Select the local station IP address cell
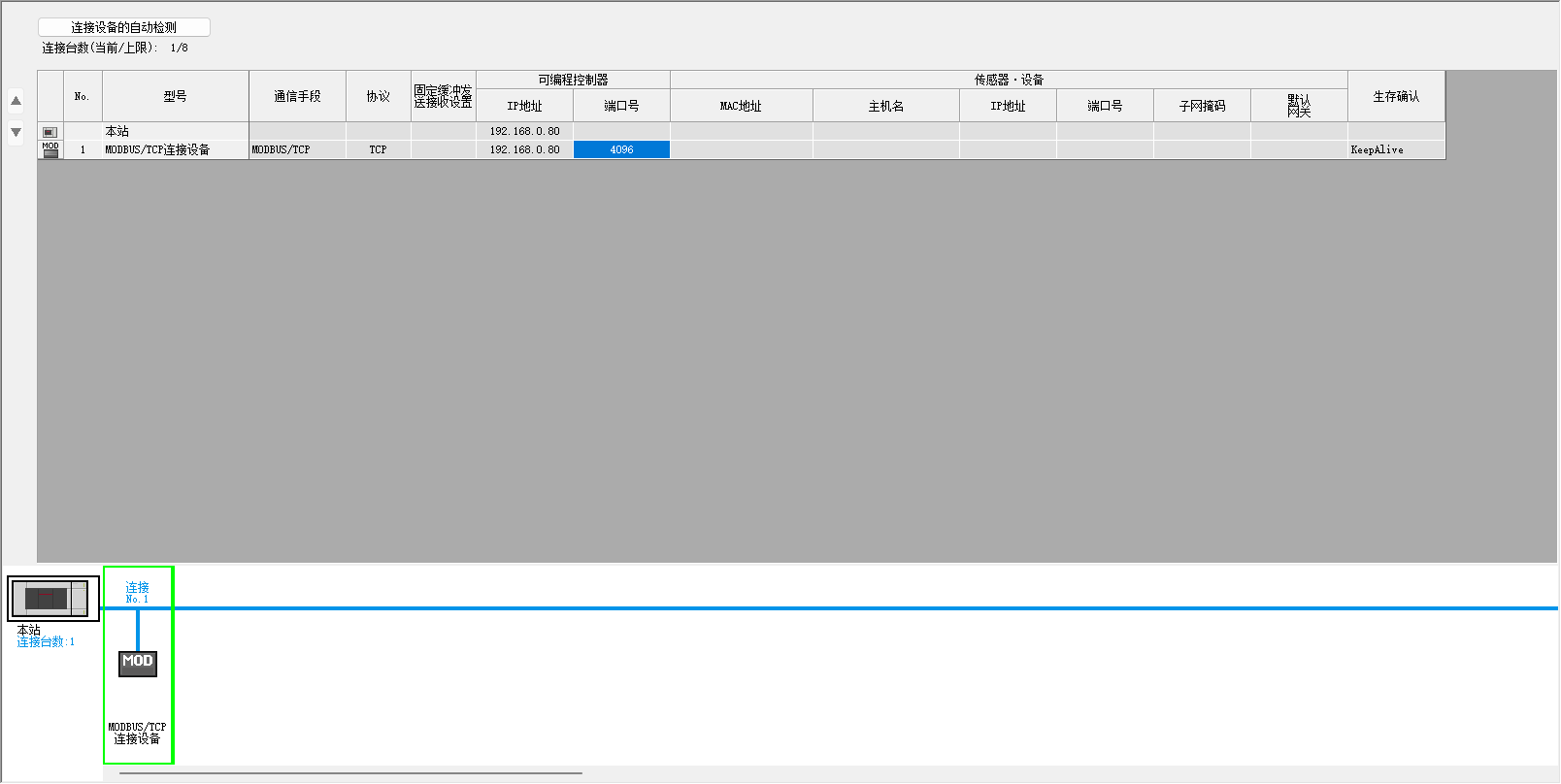1561x784 pixels. [x=524, y=131]
